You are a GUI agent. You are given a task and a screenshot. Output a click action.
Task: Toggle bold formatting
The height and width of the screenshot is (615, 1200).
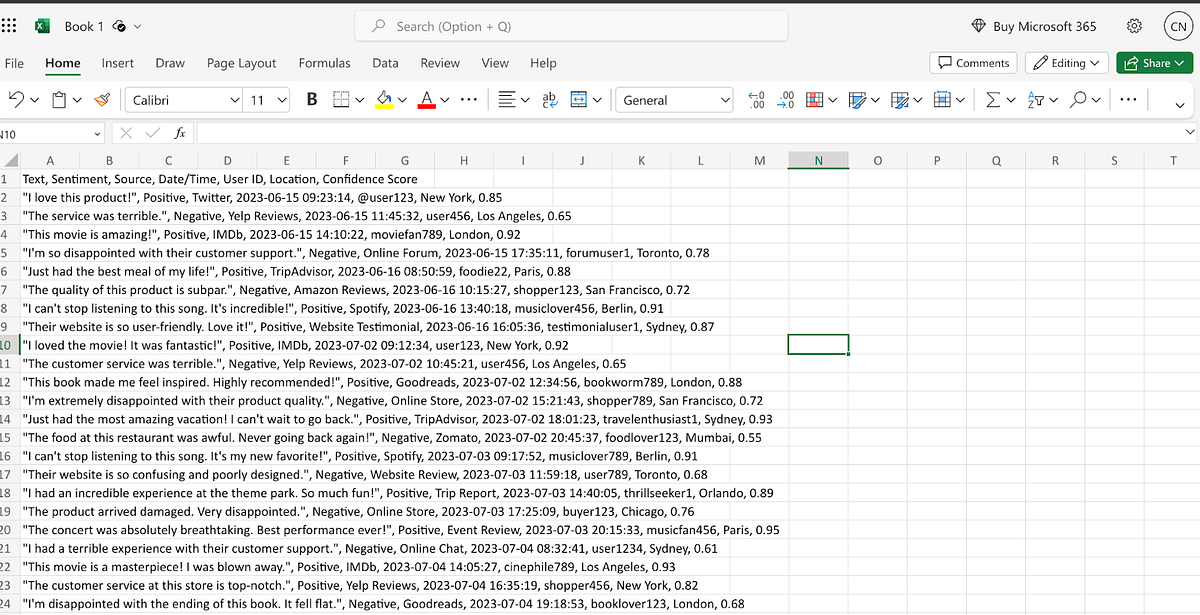311,99
